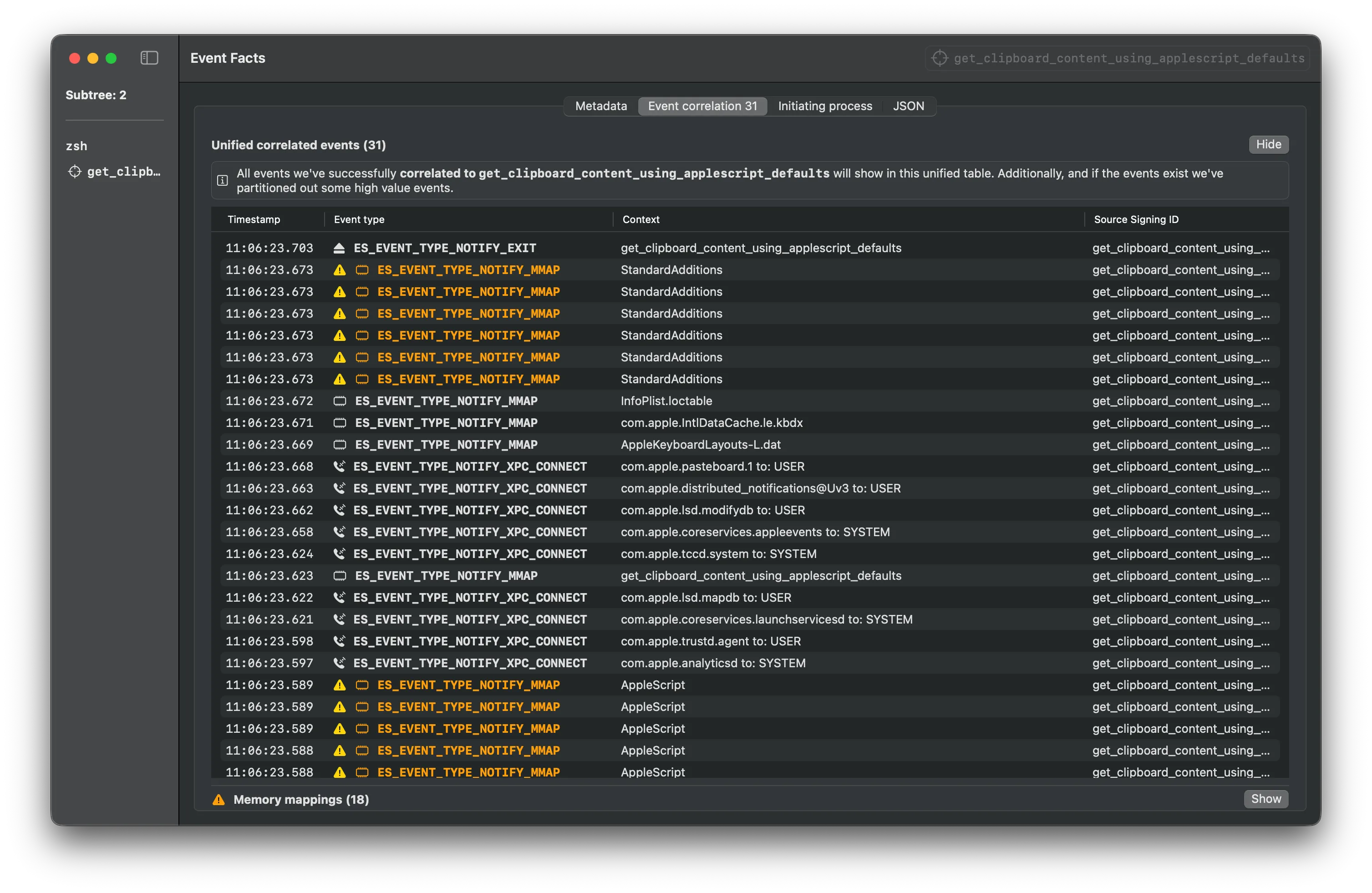Viewport: 1372px width, 893px height.
Task: Show the Memory mappings section
Action: click(x=1265, y=799)
